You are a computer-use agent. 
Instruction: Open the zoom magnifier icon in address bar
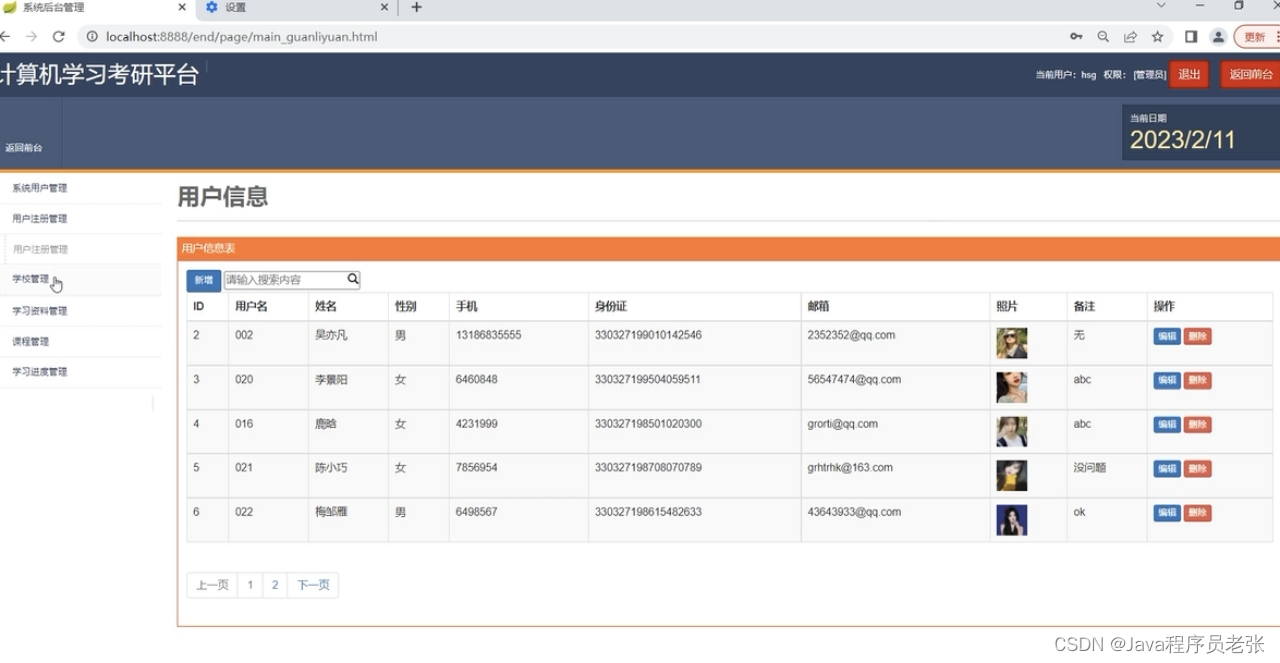pyautogui.click(x=1103, y=36)
